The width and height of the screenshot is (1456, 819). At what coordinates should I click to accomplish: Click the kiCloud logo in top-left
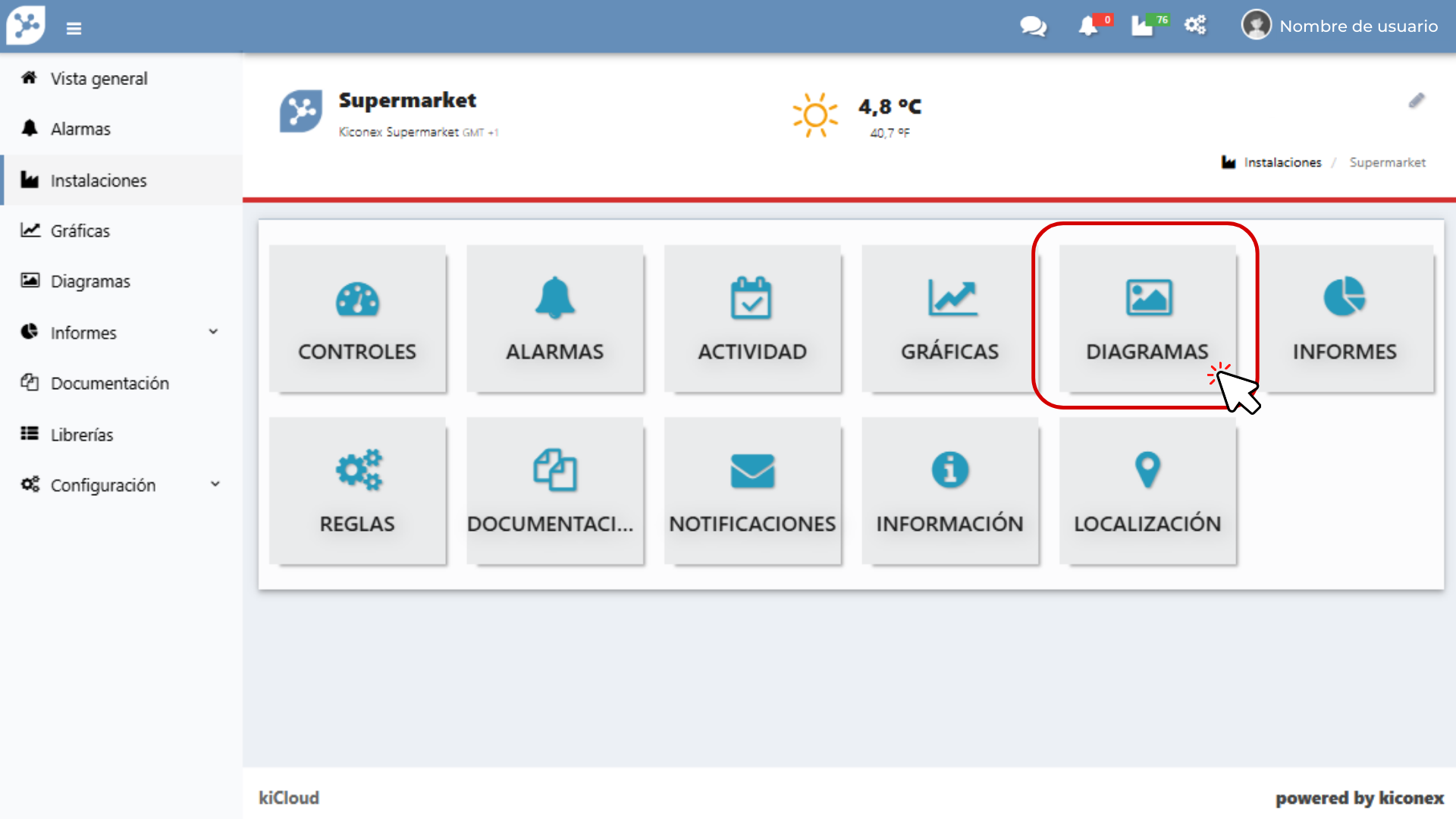(x=27, y=25)
